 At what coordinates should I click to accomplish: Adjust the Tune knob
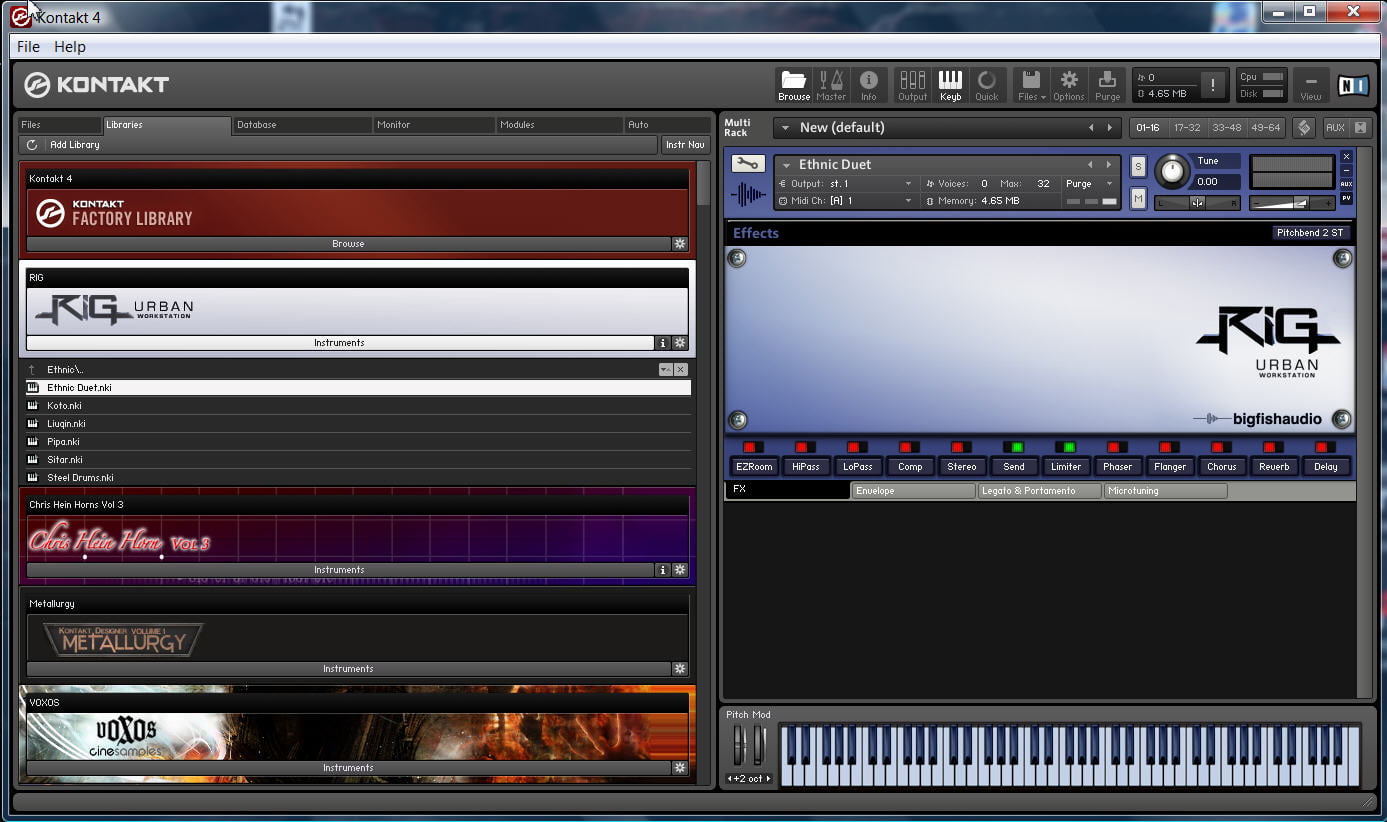(1171, 171)
